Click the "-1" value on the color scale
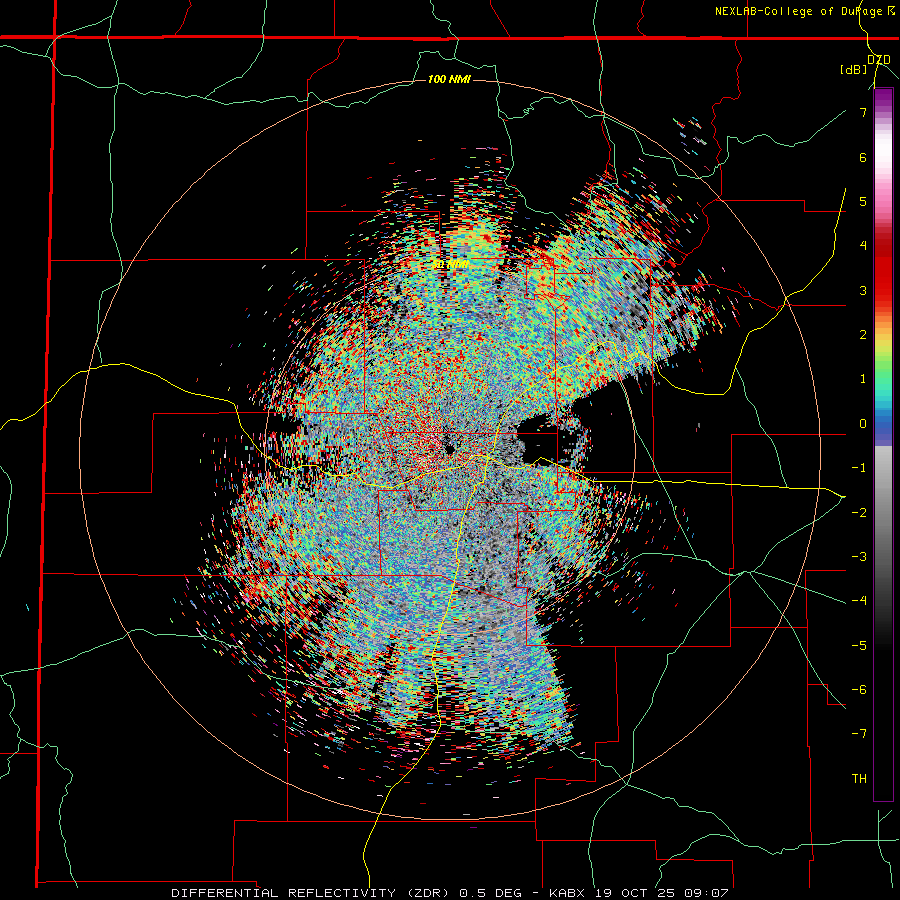 [x=859, y=468]
